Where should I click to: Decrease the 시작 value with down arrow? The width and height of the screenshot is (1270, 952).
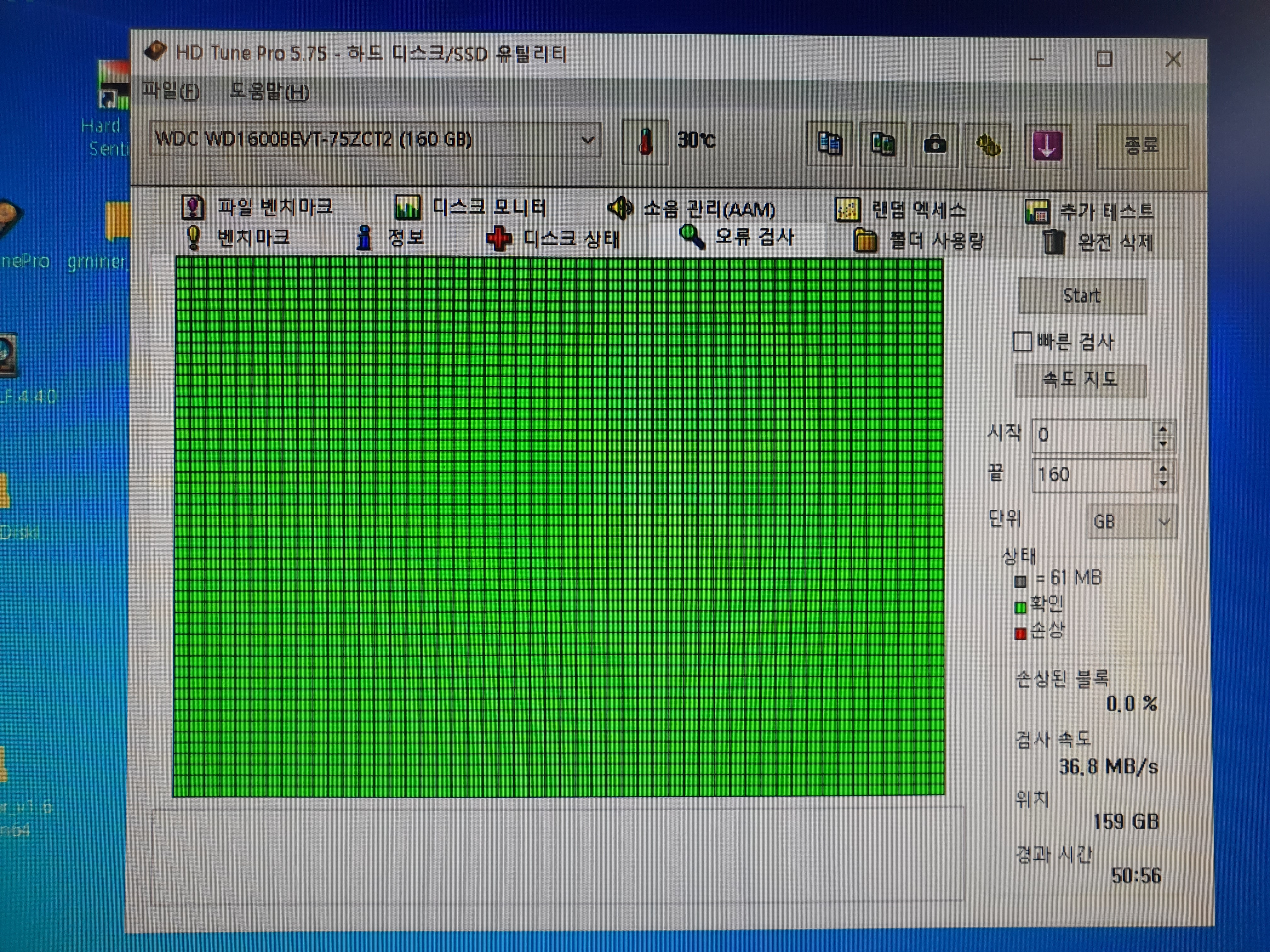pyautogui.click(x=1163, y=444)
